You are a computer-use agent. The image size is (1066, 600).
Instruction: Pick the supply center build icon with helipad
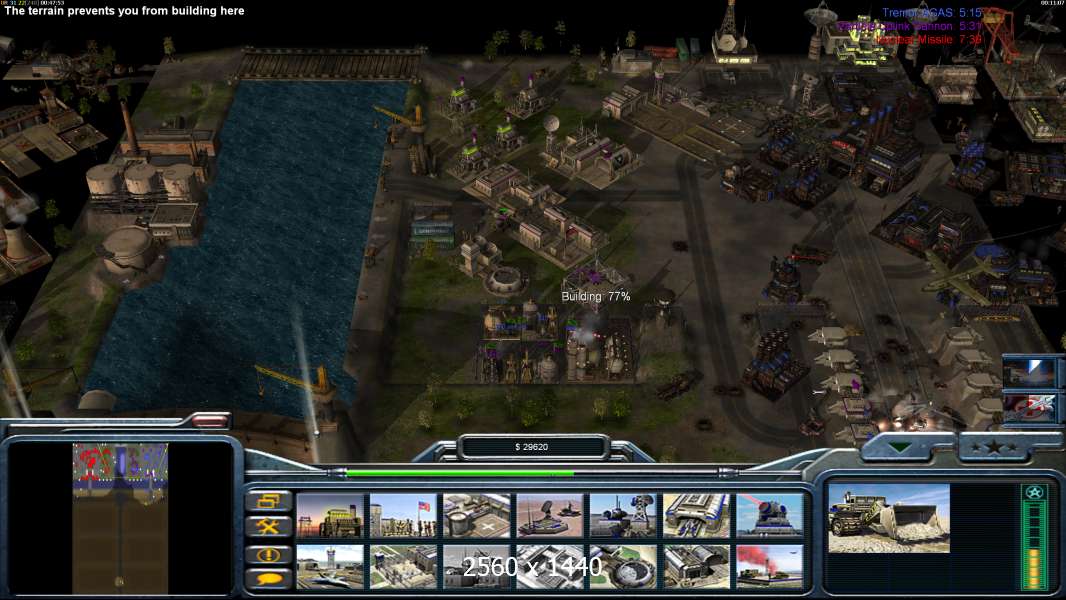[x=477, y=516]
